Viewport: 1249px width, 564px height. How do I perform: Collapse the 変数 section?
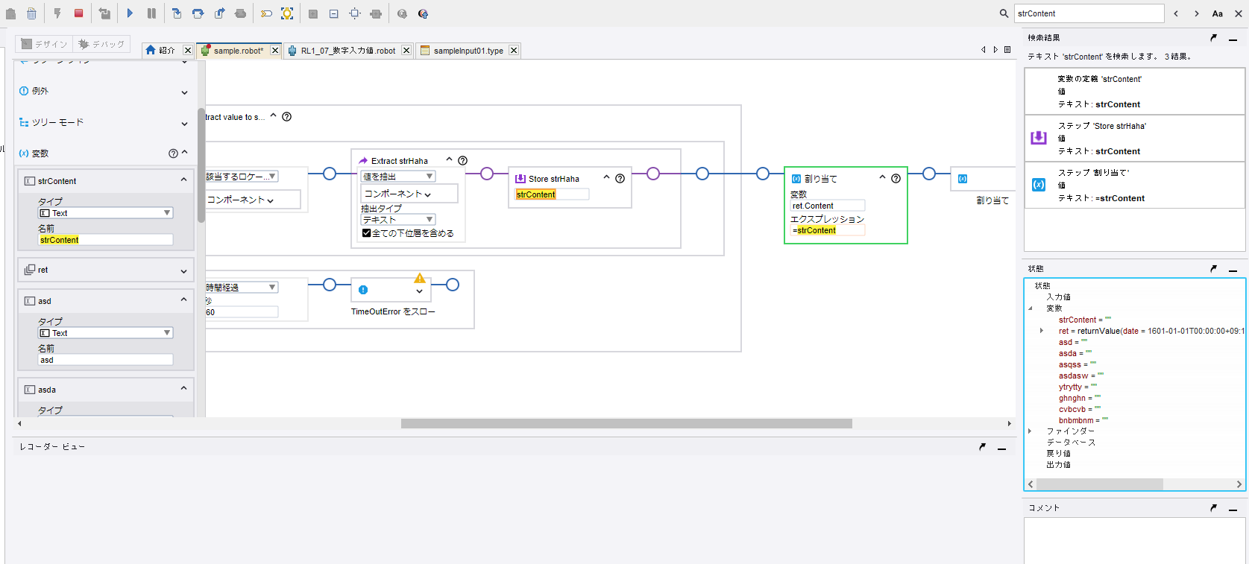click(185, 153)
